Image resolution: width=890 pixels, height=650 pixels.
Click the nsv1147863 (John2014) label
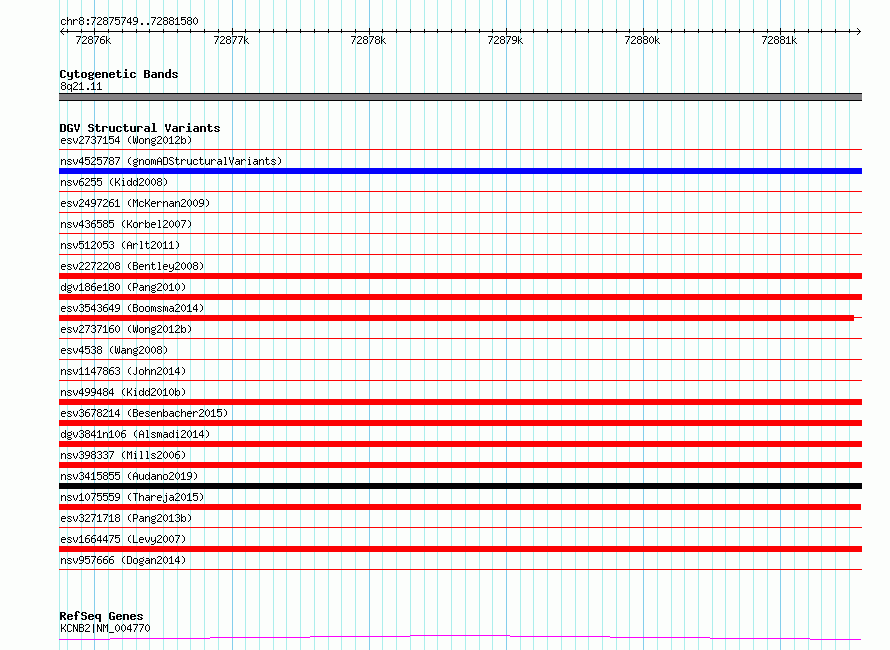[x=123, y=371]
